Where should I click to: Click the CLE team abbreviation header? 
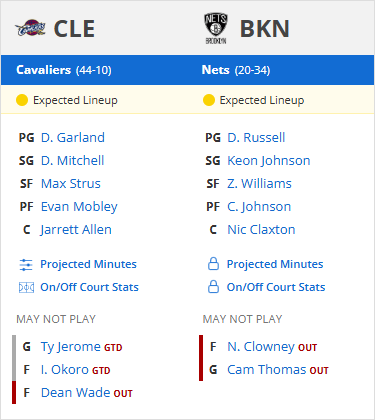pyautogui.click(x=74, y=29)
